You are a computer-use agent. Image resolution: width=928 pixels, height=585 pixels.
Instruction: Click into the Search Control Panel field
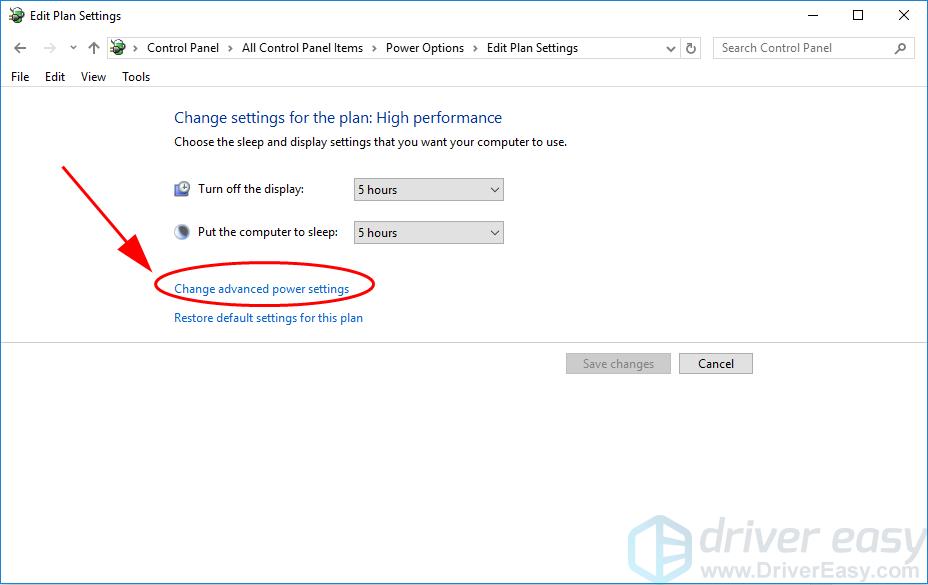pyautogui.click(x=800, y=48)
